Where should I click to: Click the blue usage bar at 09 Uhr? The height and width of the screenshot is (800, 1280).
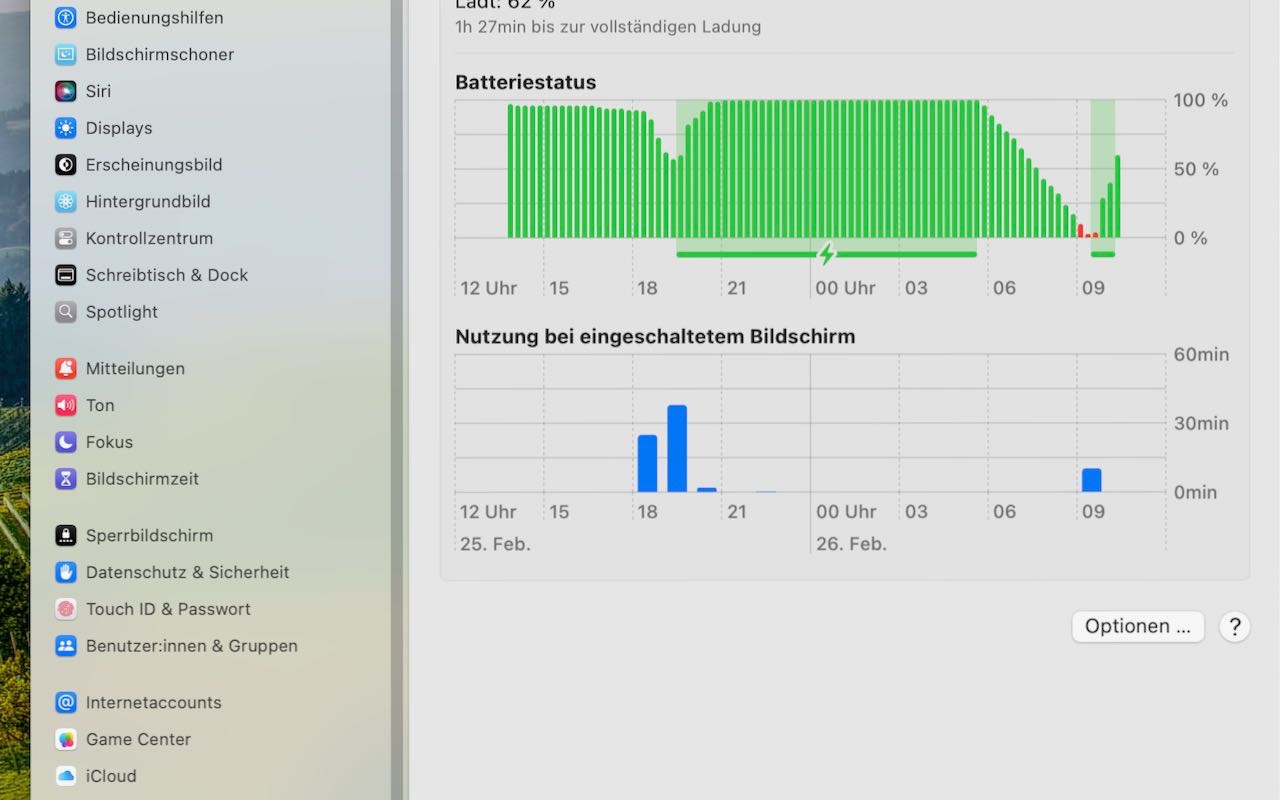click(x=1091, y=480)
